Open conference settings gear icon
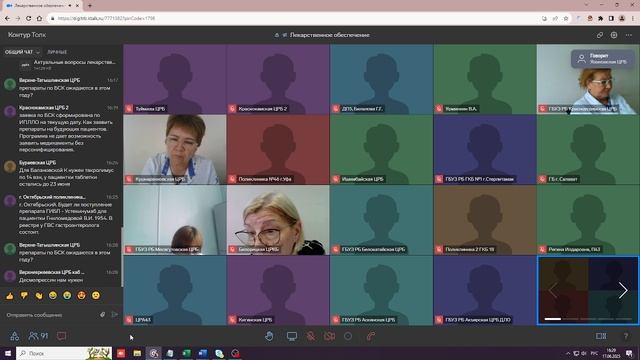Screen dimensions: 640x360 coord(614,35)
